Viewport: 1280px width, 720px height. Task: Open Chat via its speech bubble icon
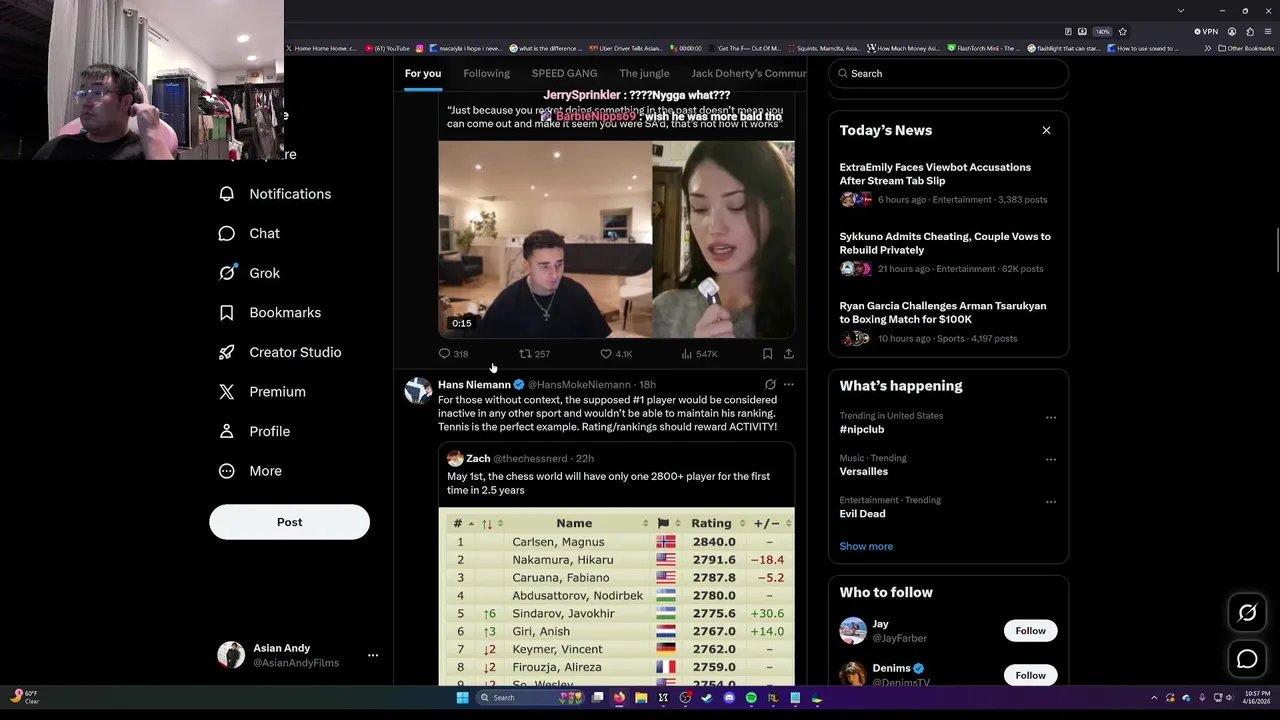click(227, 233)
